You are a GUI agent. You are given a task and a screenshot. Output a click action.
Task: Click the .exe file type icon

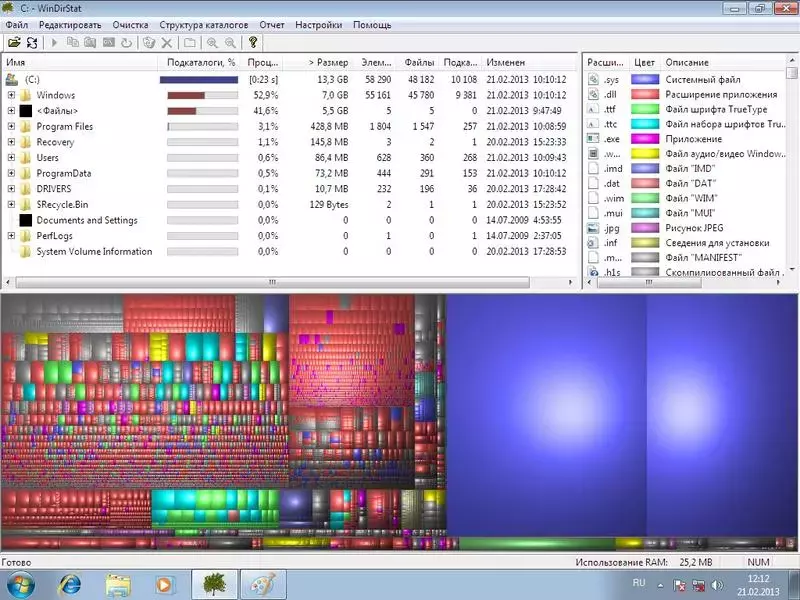(x=593, y=138)
